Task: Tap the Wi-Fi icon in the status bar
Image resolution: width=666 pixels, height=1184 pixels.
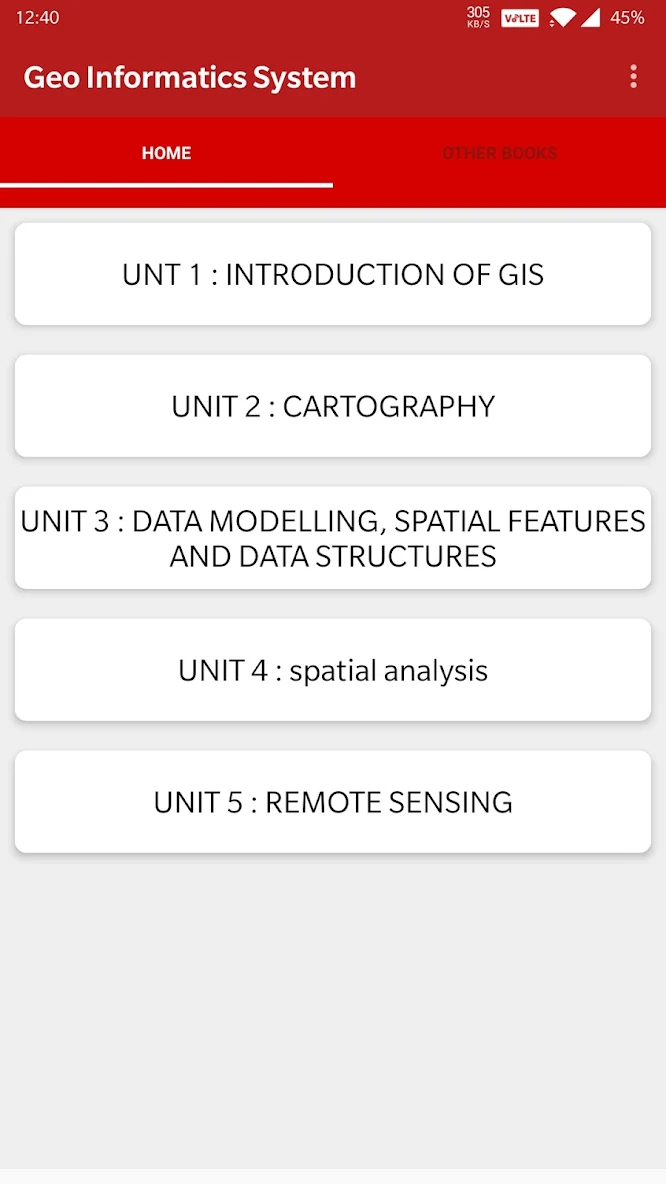Action: pos(561,17)
